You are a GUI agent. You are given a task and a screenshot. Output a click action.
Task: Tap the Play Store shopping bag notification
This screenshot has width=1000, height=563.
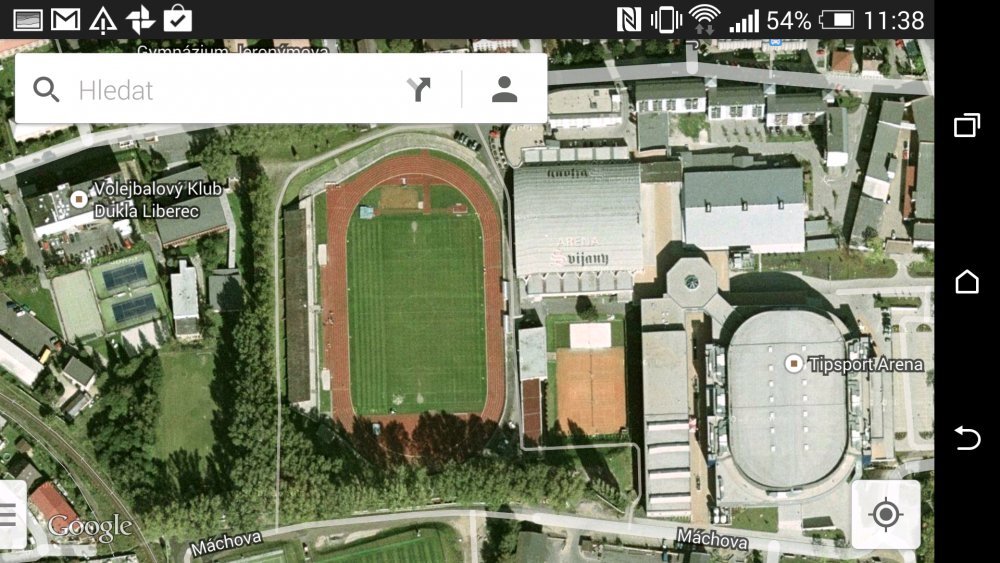[177, 19]
